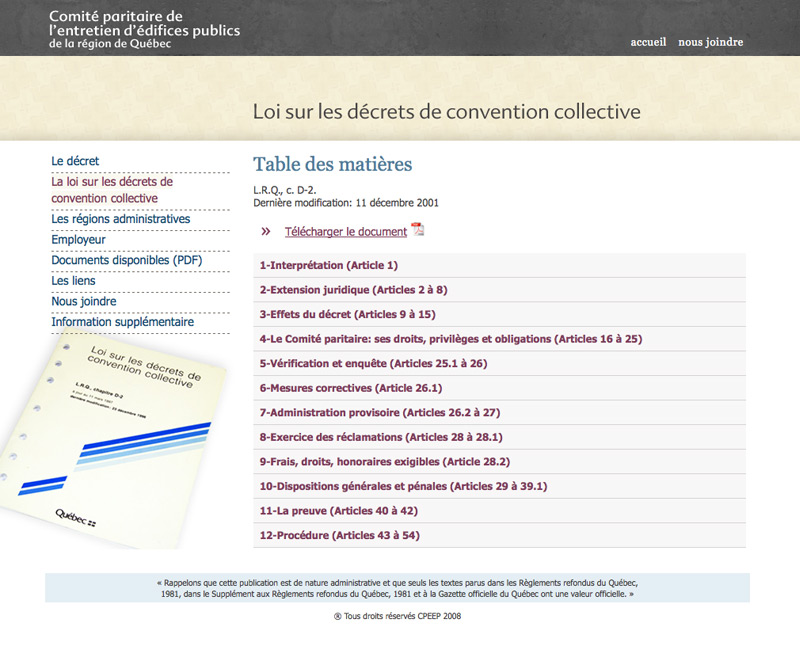Expand 2-Extension juridique section
This screenshot has height=665, width=800.
point(353,290)
